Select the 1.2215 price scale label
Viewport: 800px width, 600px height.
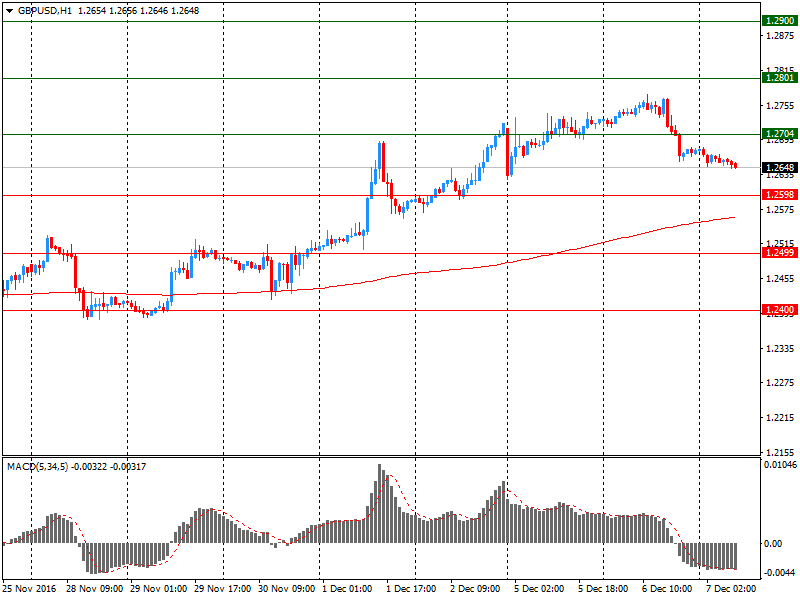point(780,418)
